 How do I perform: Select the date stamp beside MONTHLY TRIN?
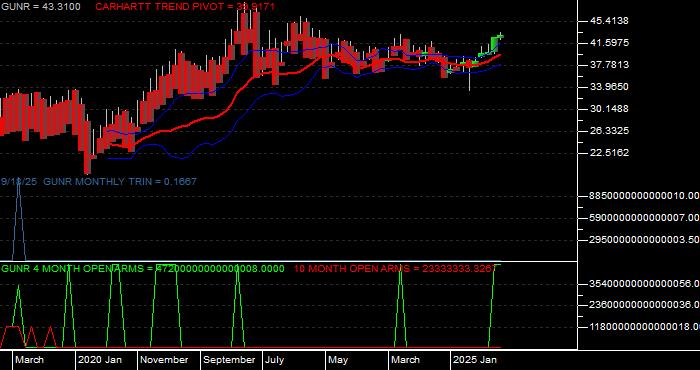pyautogui.click(x=20, y=182)
